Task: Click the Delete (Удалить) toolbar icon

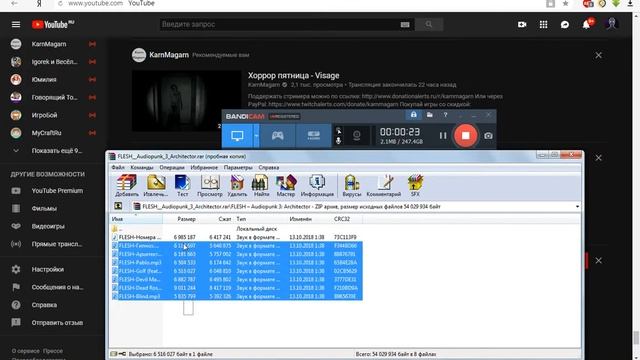Action: pyautogui.click(x=237, y=186)
